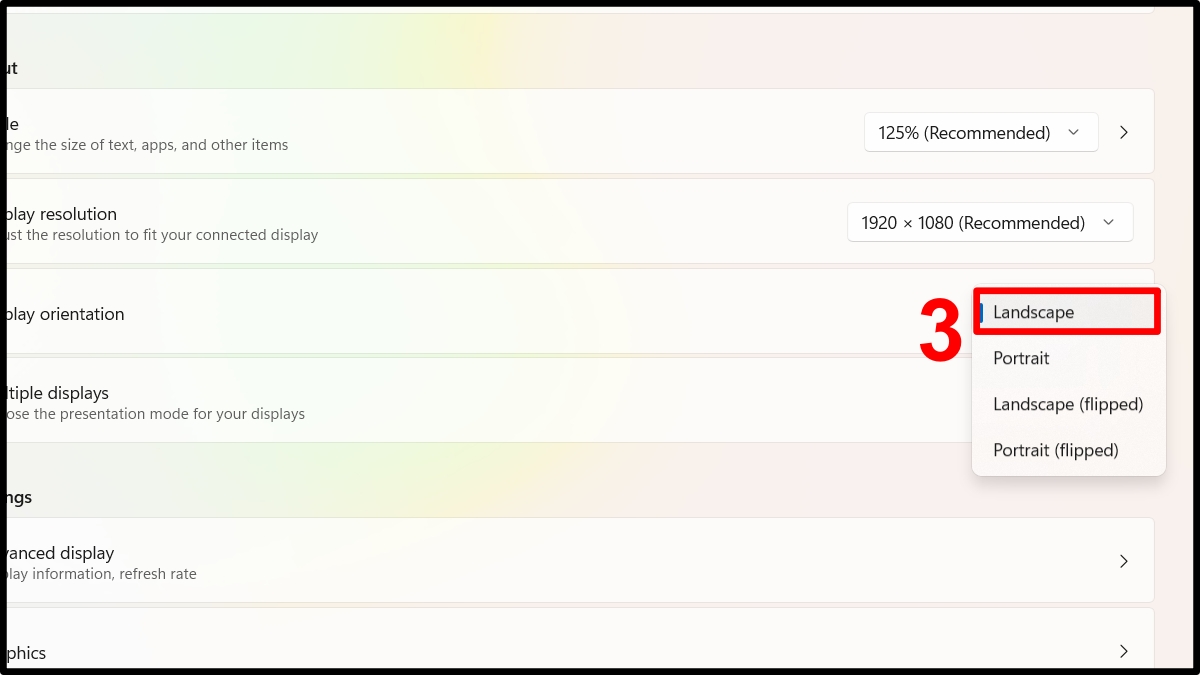Click the chevron beside Graphics
The height and width of the screenshot is (675, 1200).
(x=1124, y=652)
